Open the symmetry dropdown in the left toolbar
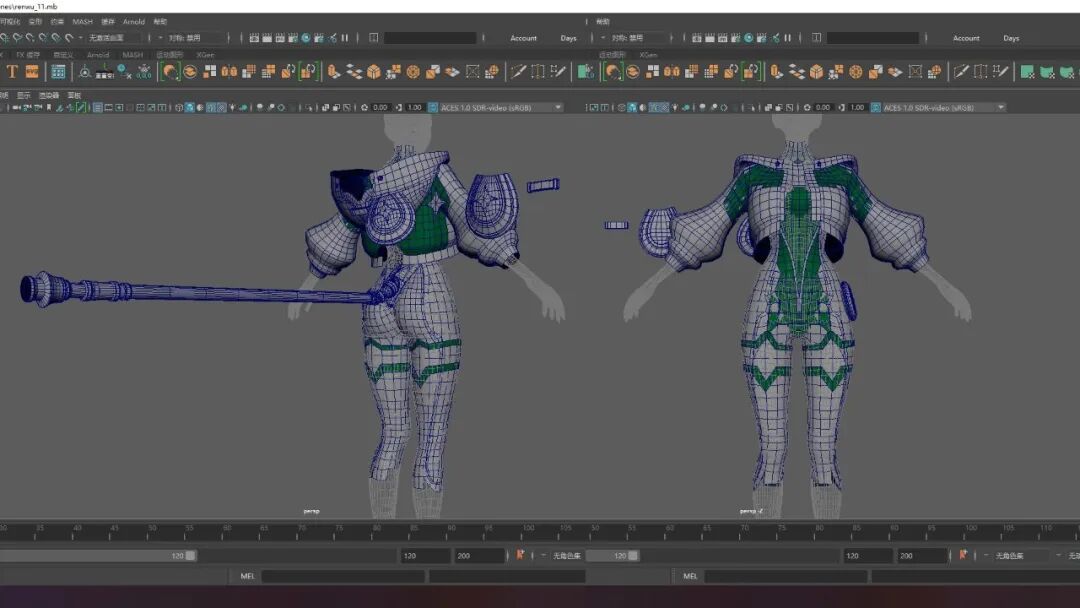 pyautogui.click(x=191, y=38)
